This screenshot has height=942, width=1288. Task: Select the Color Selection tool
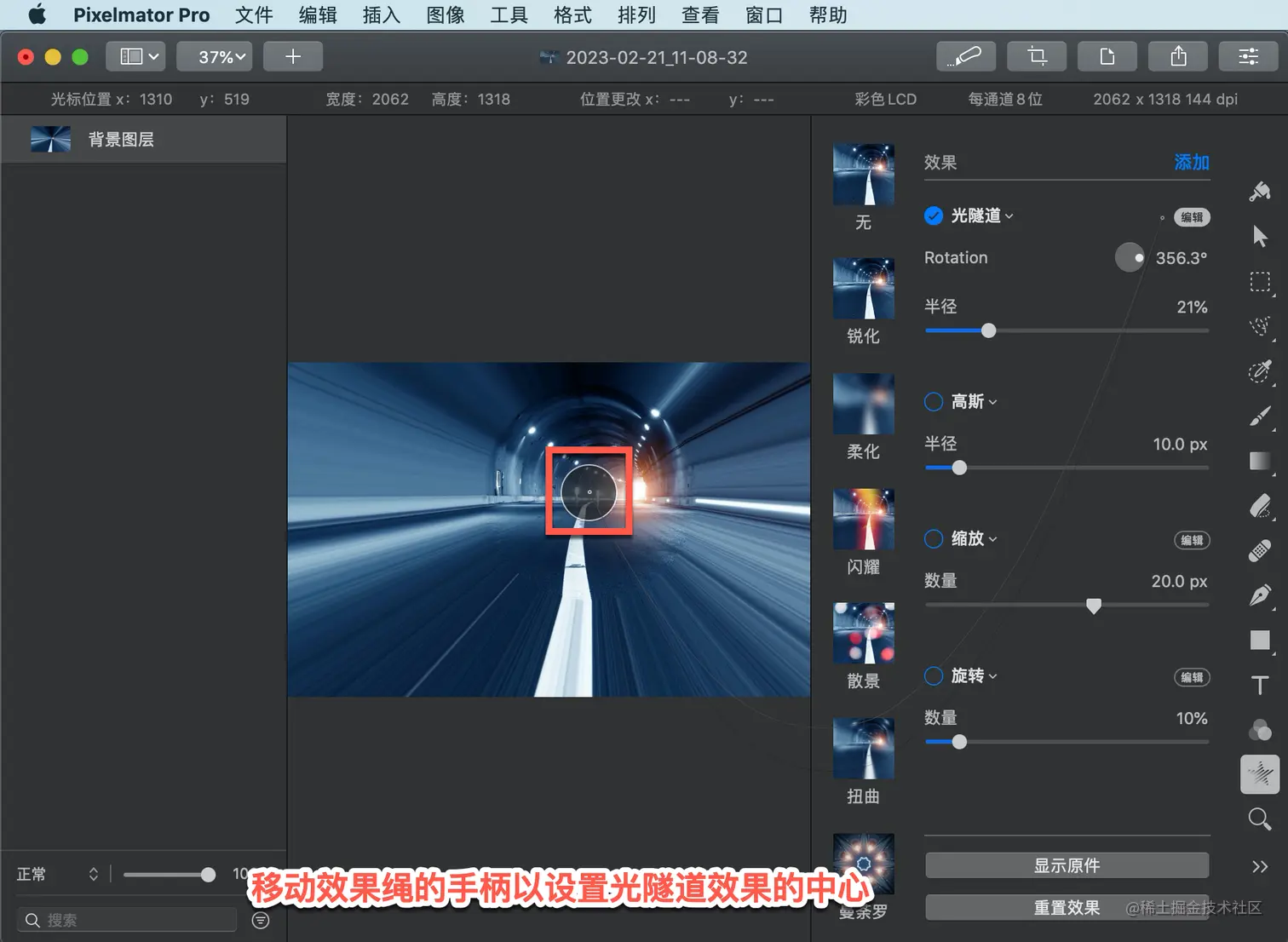pos(1260,371)
